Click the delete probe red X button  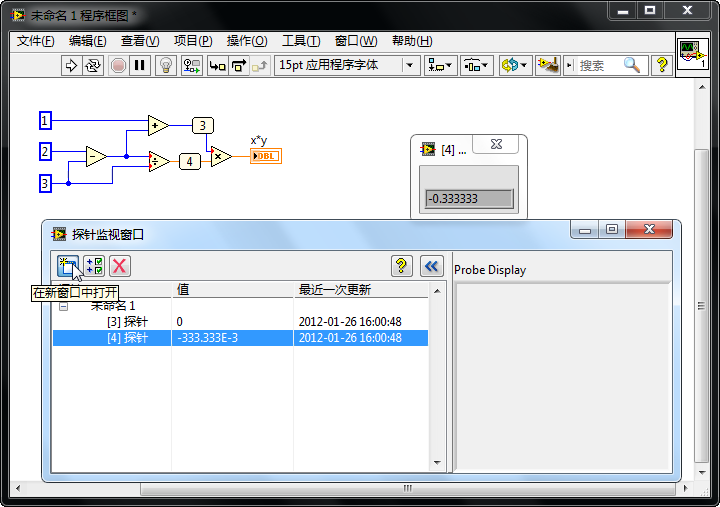point(120,265)
